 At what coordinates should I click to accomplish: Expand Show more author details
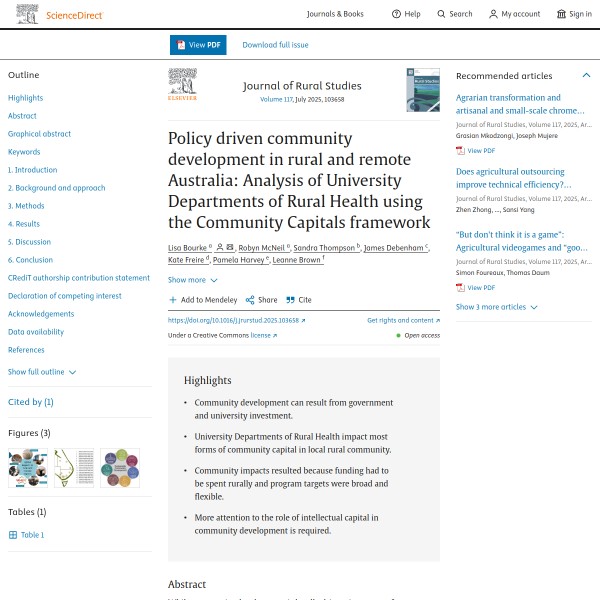(x=192, y=280)
